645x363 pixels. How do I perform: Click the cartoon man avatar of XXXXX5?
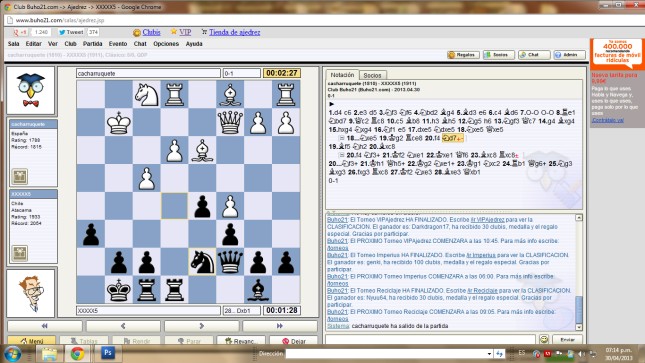click(x=30, y=293)
